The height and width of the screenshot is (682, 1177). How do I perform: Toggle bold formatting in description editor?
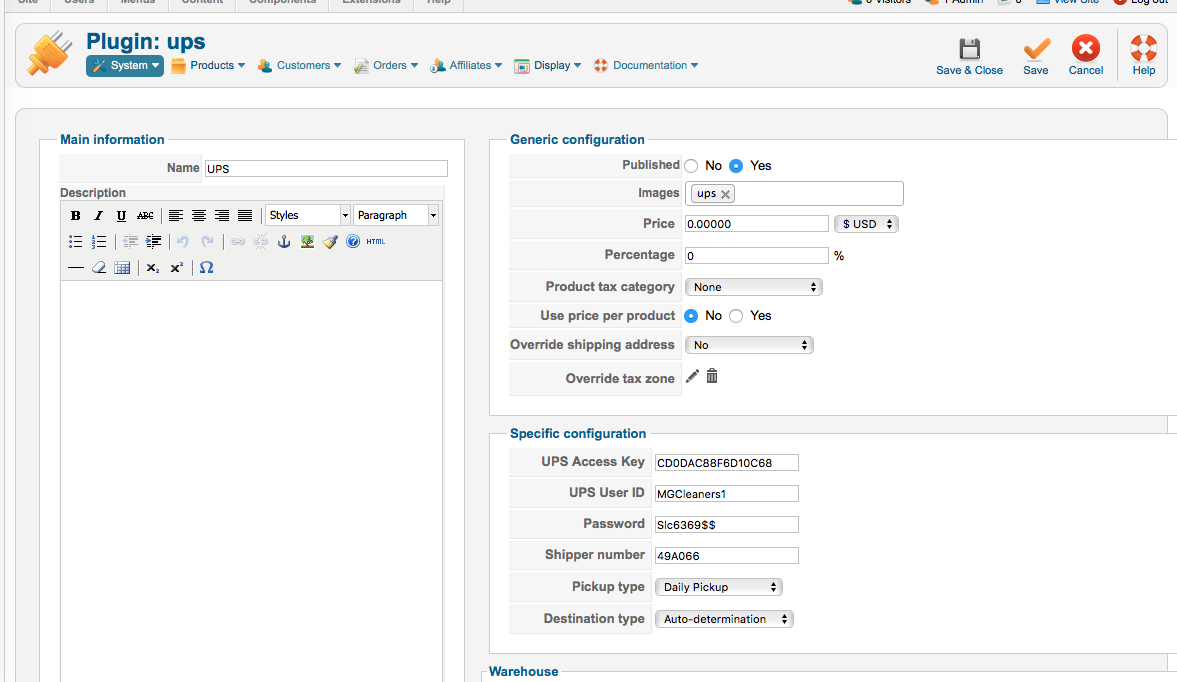click(76, 215)
